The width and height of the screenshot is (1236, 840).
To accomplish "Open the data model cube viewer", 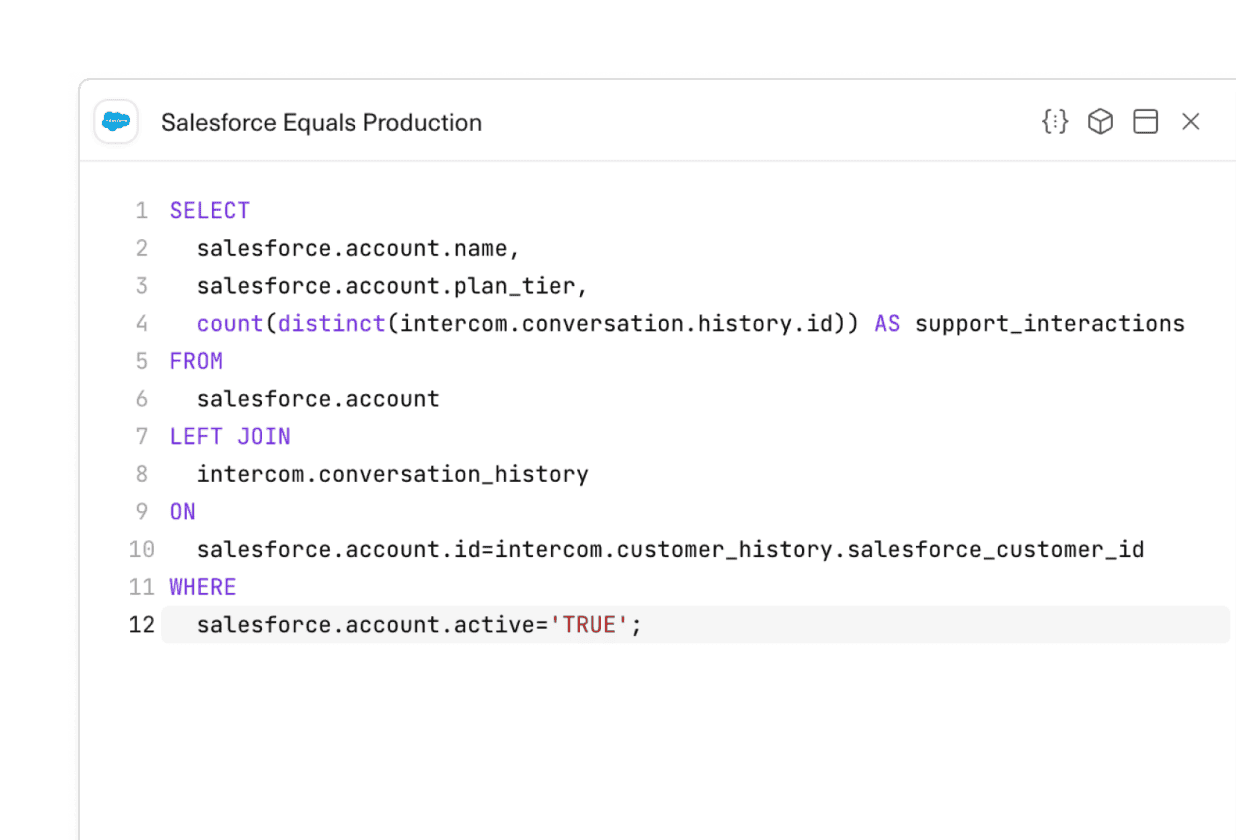I will (x=1100, y=121).
